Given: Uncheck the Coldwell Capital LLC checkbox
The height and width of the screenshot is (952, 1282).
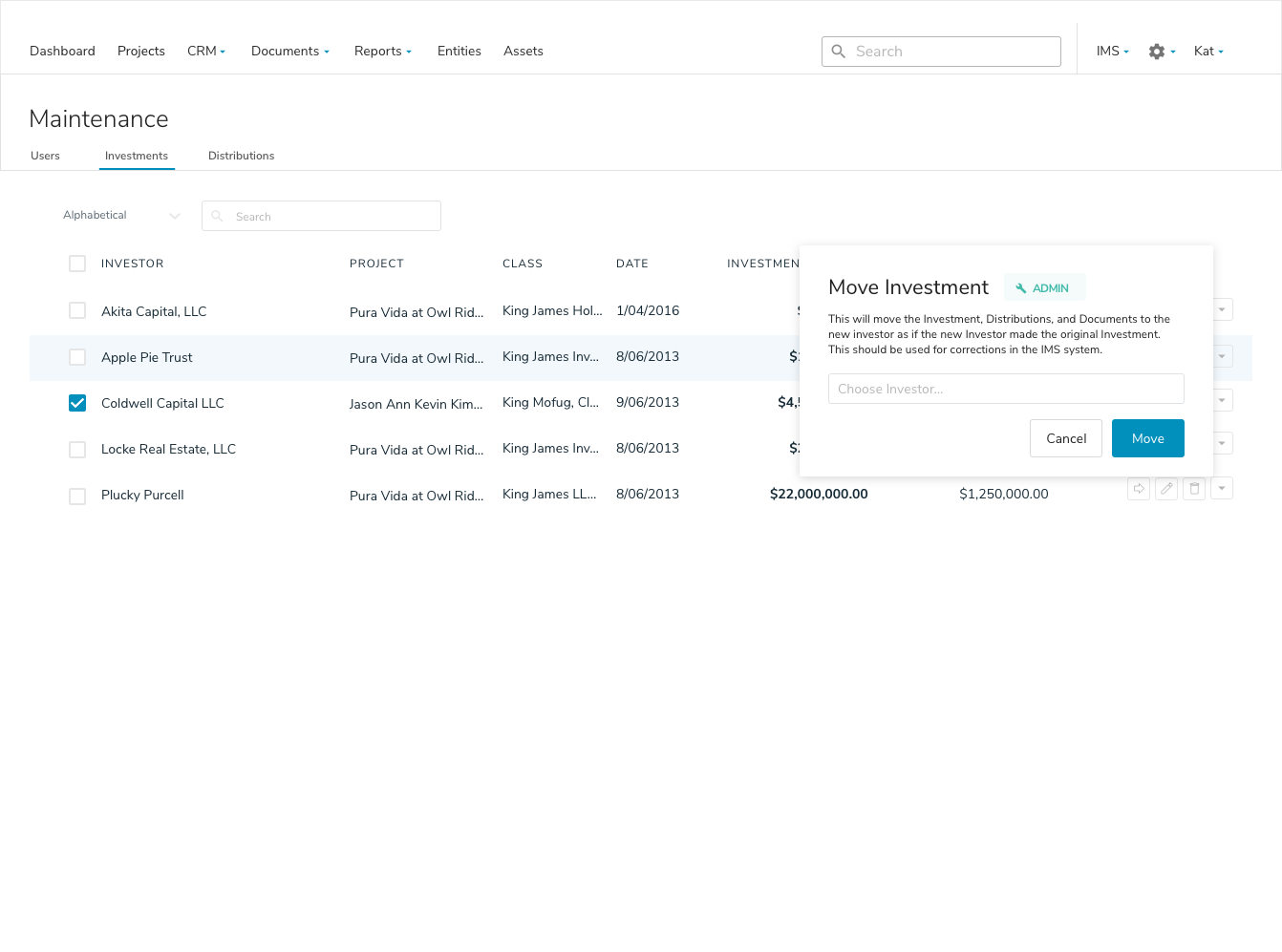Looking at the screenshot, I should pyautogui.click(x=77, y=403).
